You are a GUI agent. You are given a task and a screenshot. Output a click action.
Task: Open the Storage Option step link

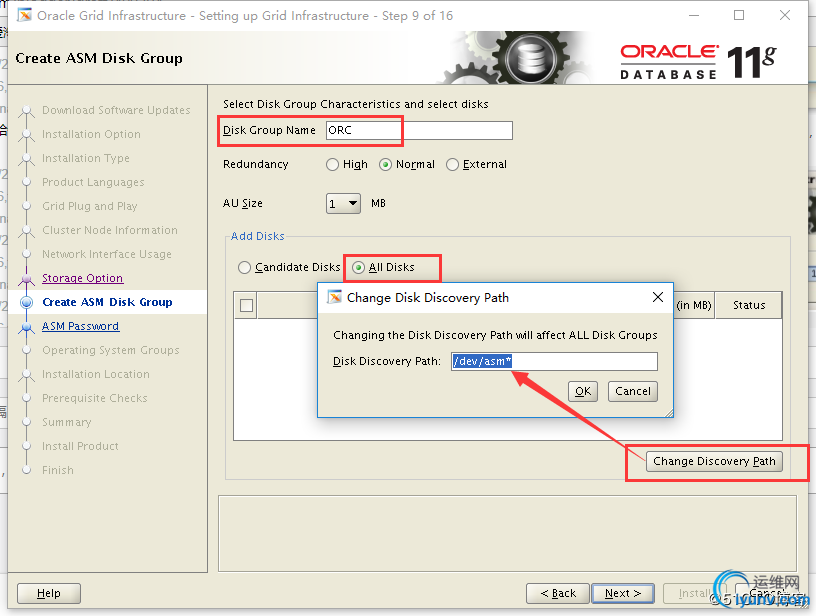click(x=82, y=278)
